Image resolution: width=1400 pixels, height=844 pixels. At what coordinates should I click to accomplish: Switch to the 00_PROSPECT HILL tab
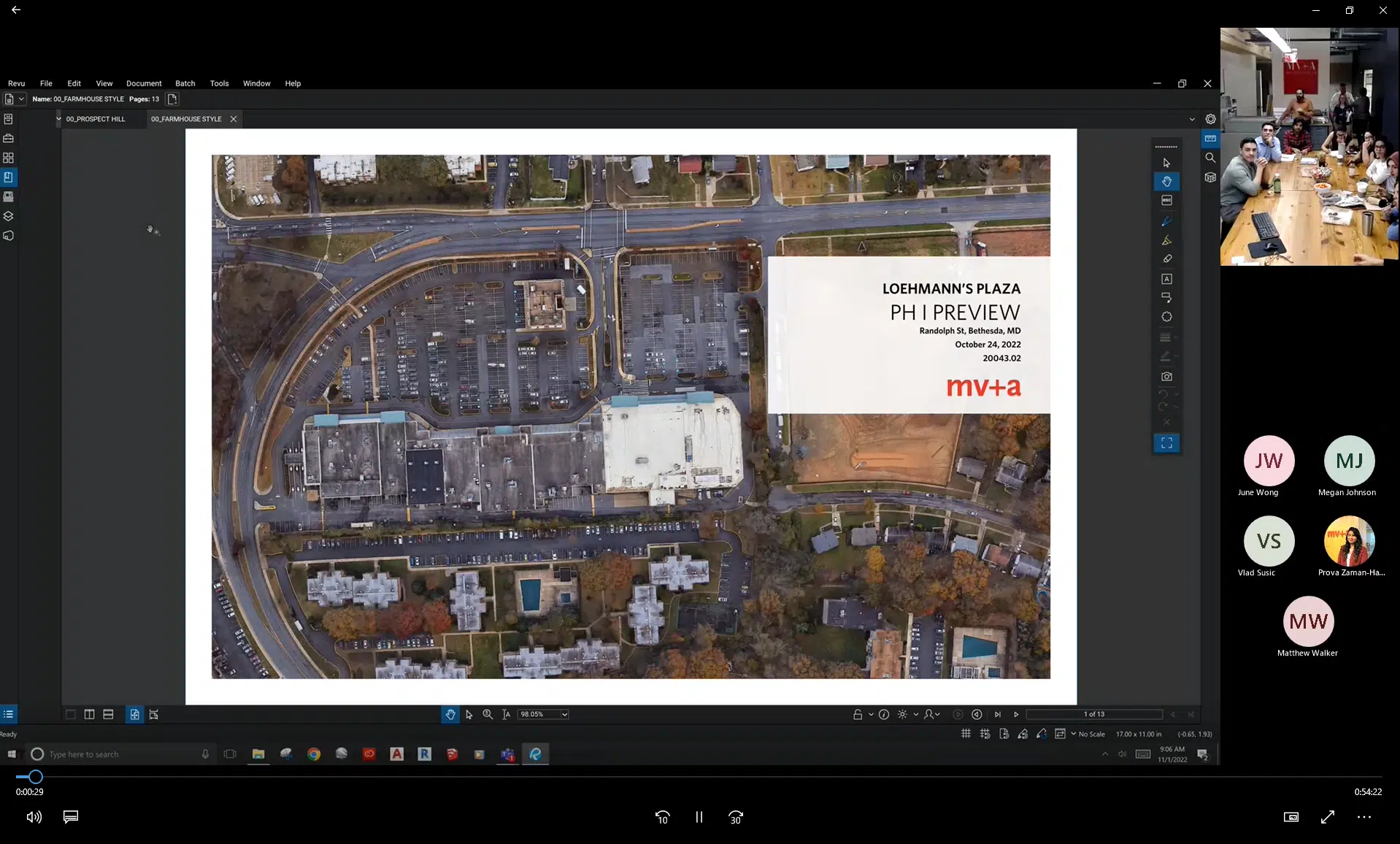coord(96,119)
